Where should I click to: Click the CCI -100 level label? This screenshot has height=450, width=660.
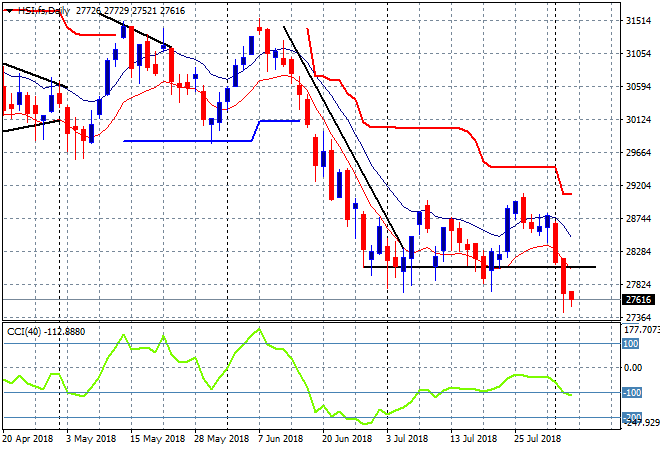click(x=632, y=393)
